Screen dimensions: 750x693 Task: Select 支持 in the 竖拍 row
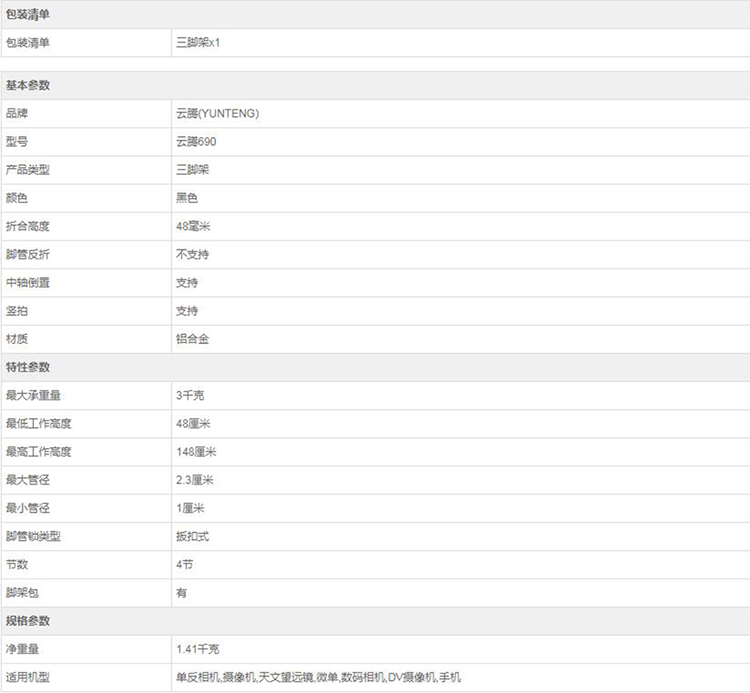click(187, 311)
